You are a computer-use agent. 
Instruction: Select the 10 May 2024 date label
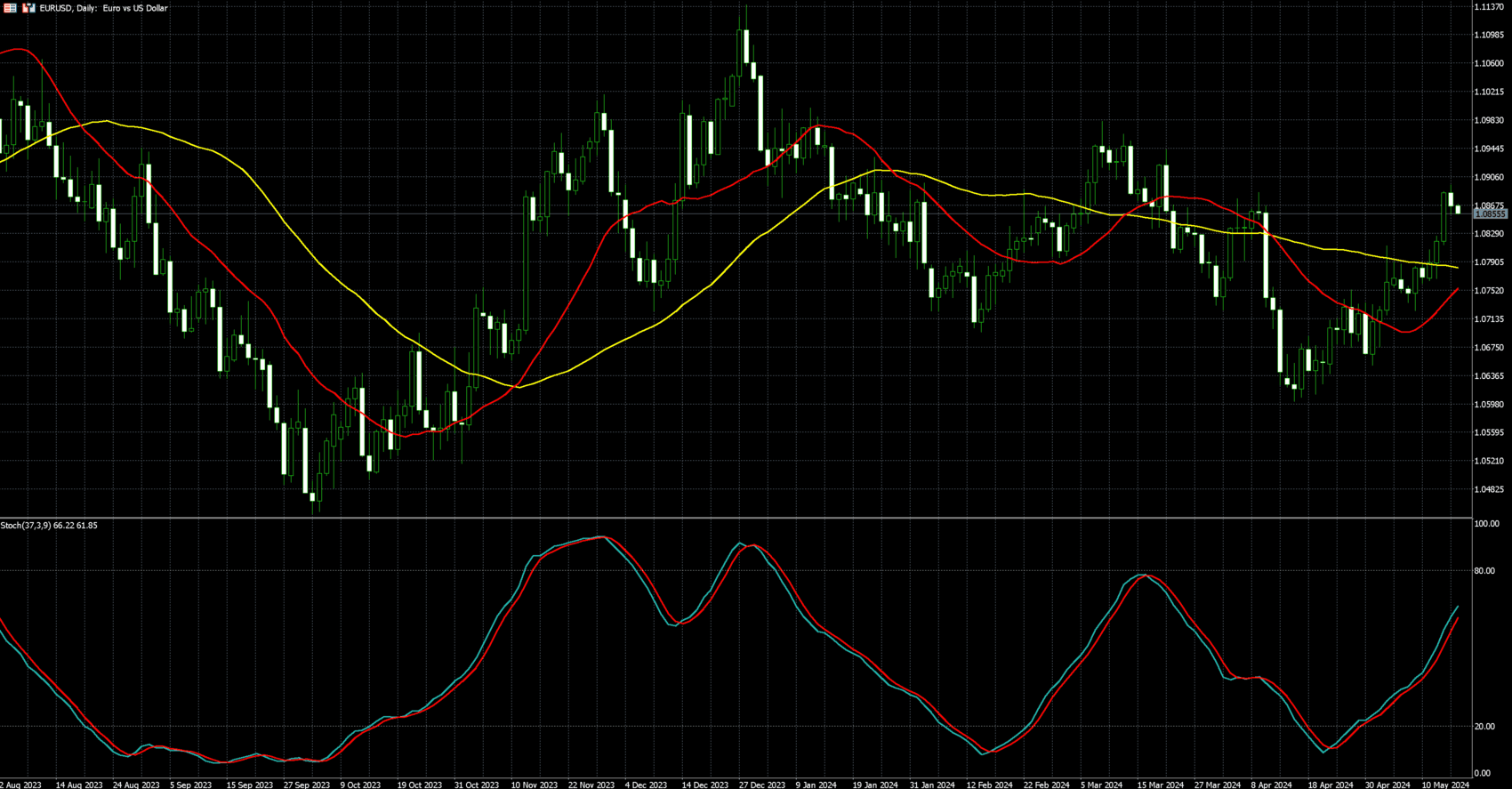pyautogui.click(x=1445, y=785)
